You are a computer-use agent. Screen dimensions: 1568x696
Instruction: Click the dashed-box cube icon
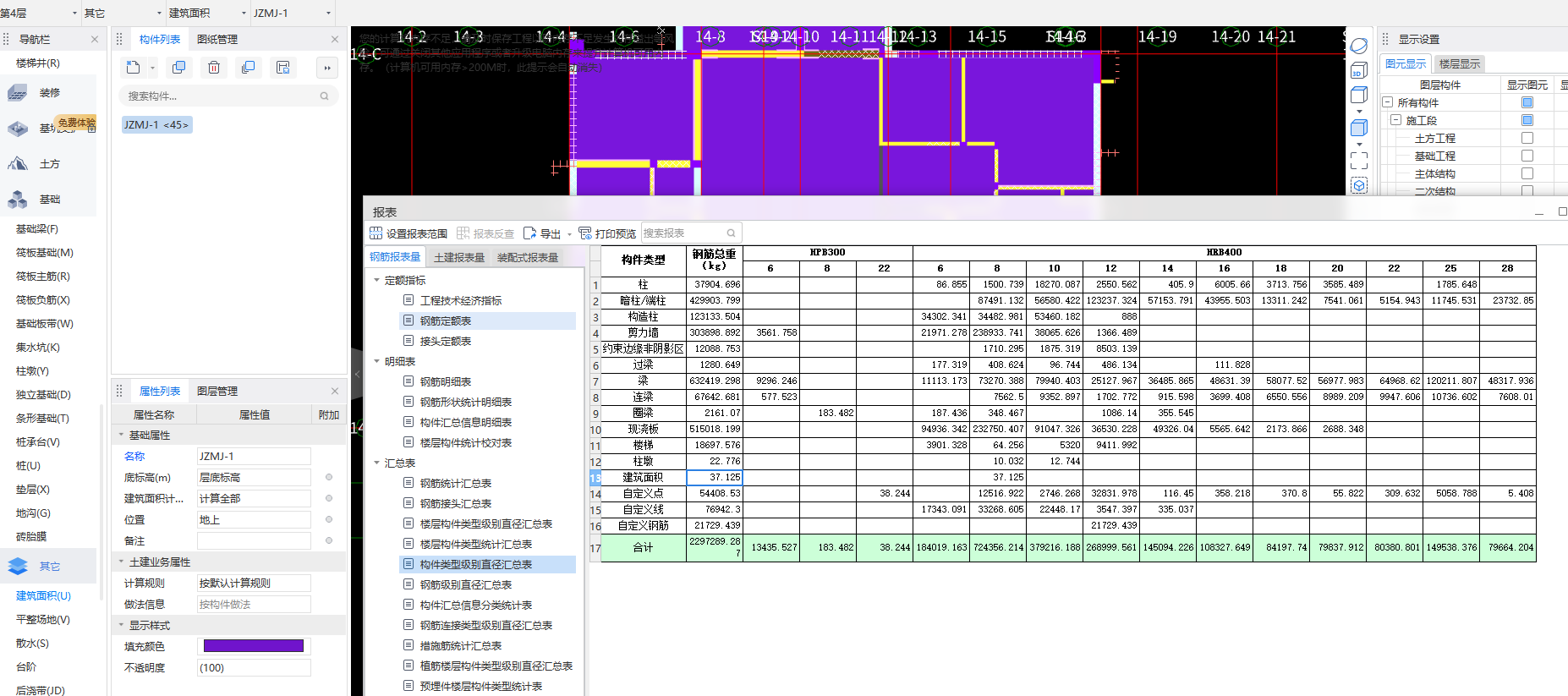click(x=1359, y=185)
